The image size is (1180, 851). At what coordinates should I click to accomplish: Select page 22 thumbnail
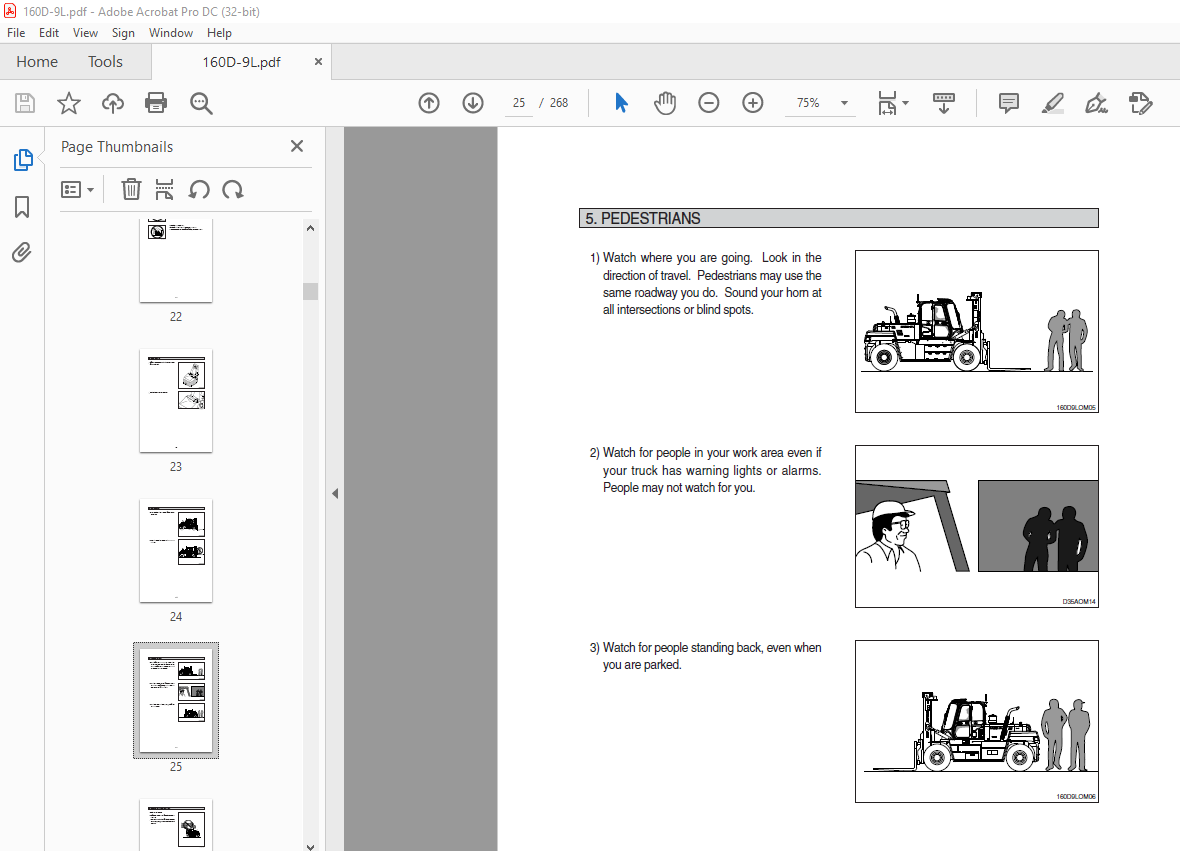[176, 260]
